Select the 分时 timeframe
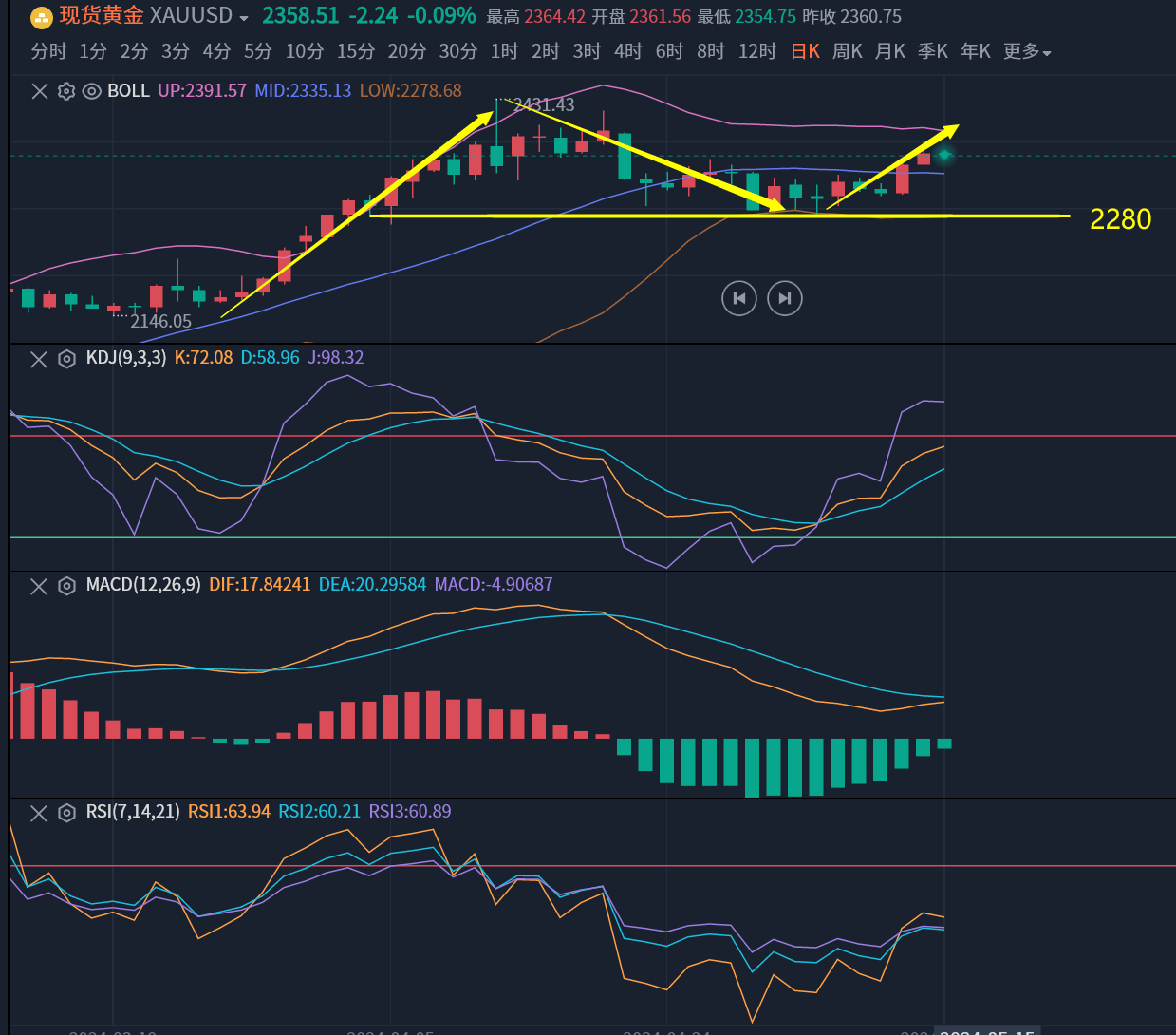The image size is (1176, 1035). 49,51
